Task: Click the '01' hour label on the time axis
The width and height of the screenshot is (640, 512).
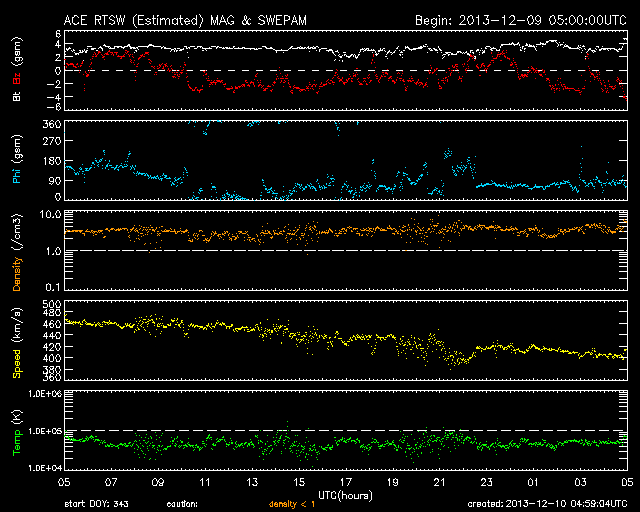Action: point(533,482)
